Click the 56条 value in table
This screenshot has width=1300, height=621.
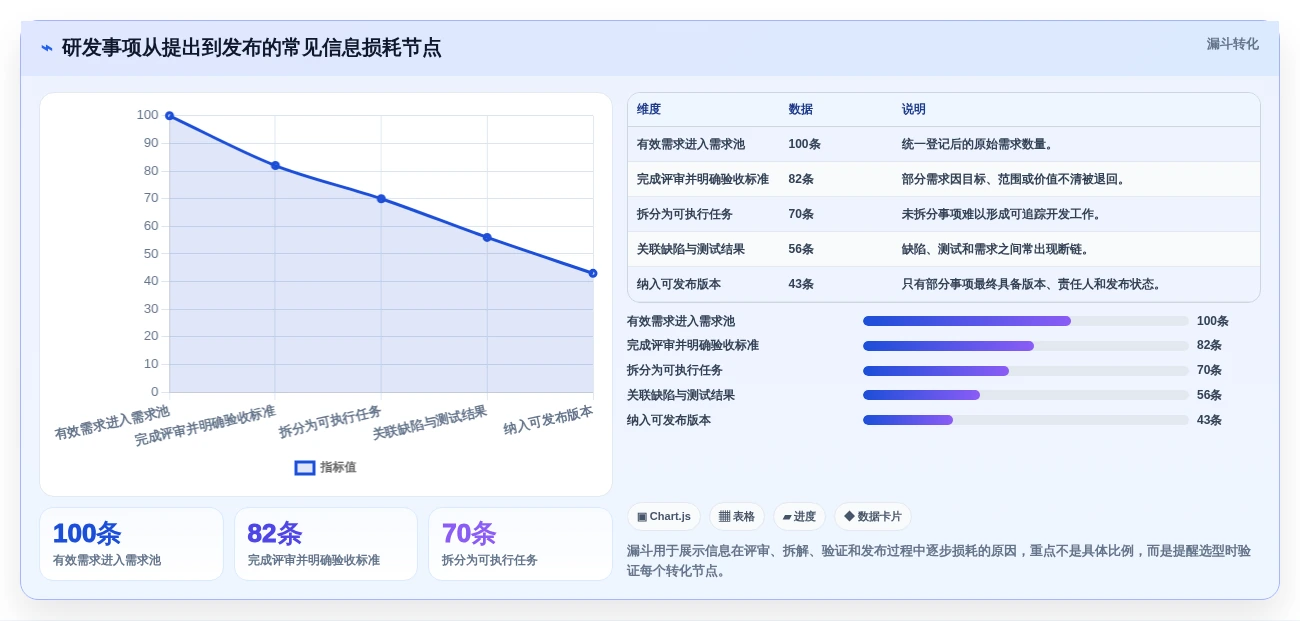tap(801, 249)
